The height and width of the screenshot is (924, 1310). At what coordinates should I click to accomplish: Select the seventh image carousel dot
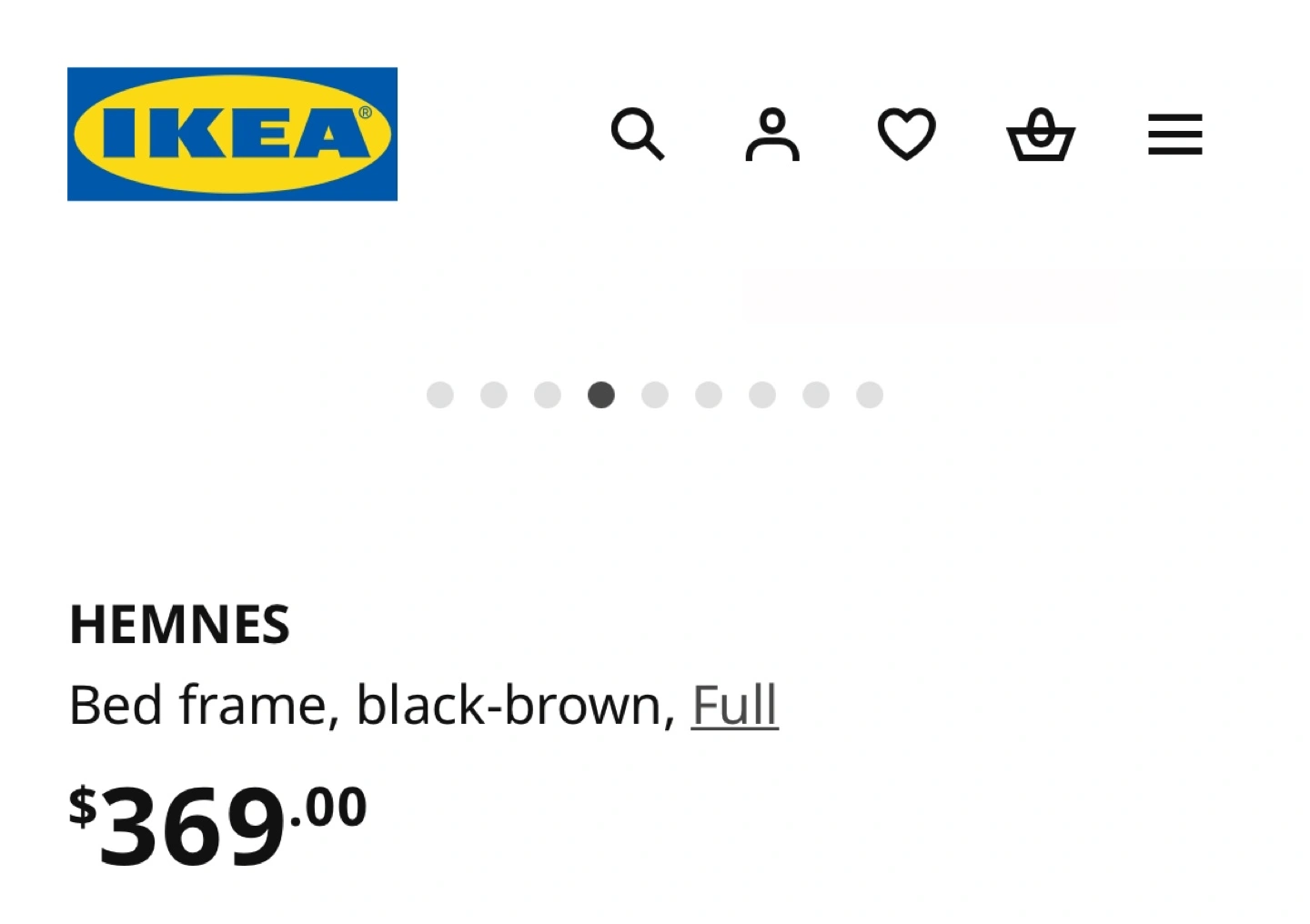(x=762, y=395)
